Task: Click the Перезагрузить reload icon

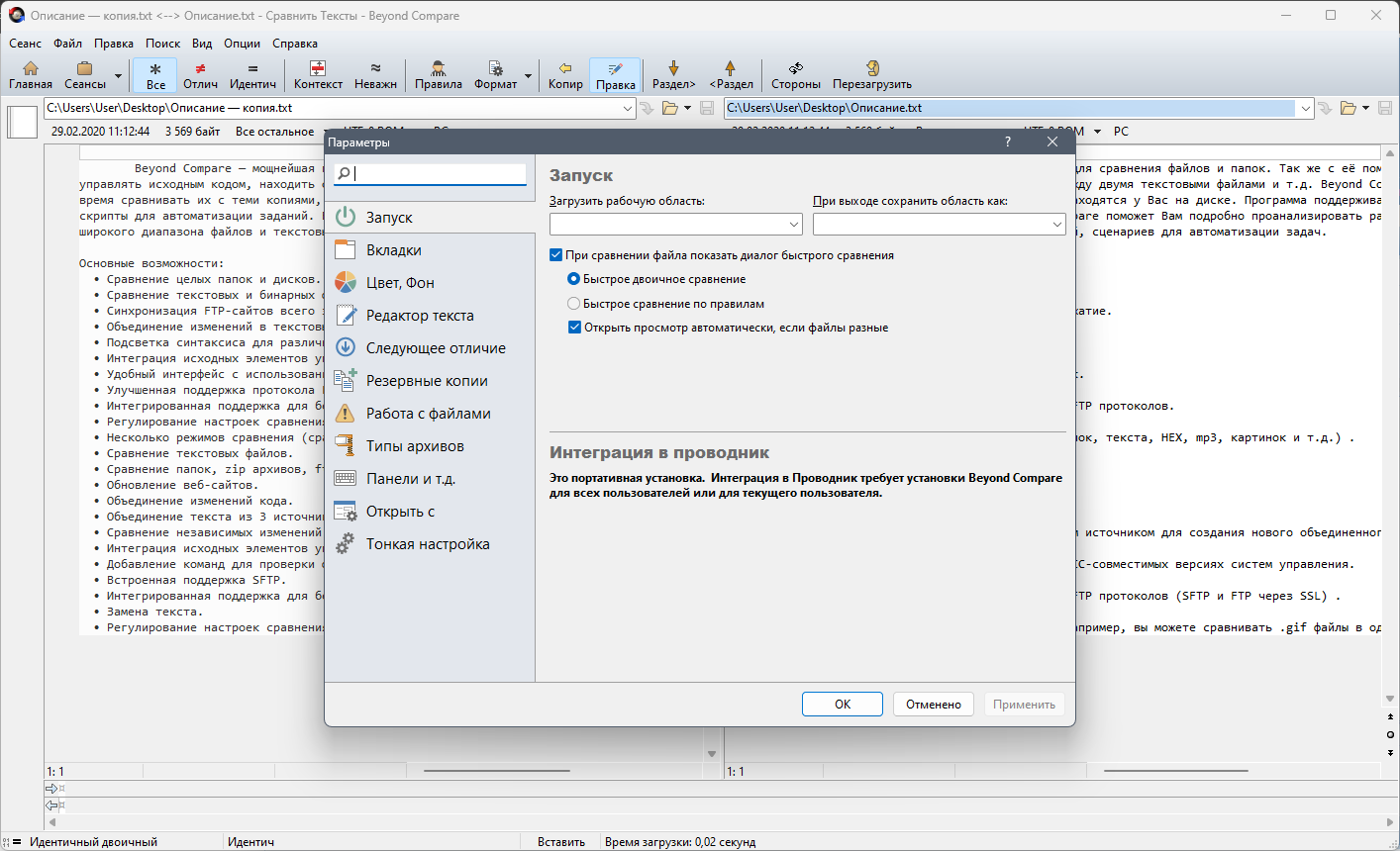Action: point(872,75)
